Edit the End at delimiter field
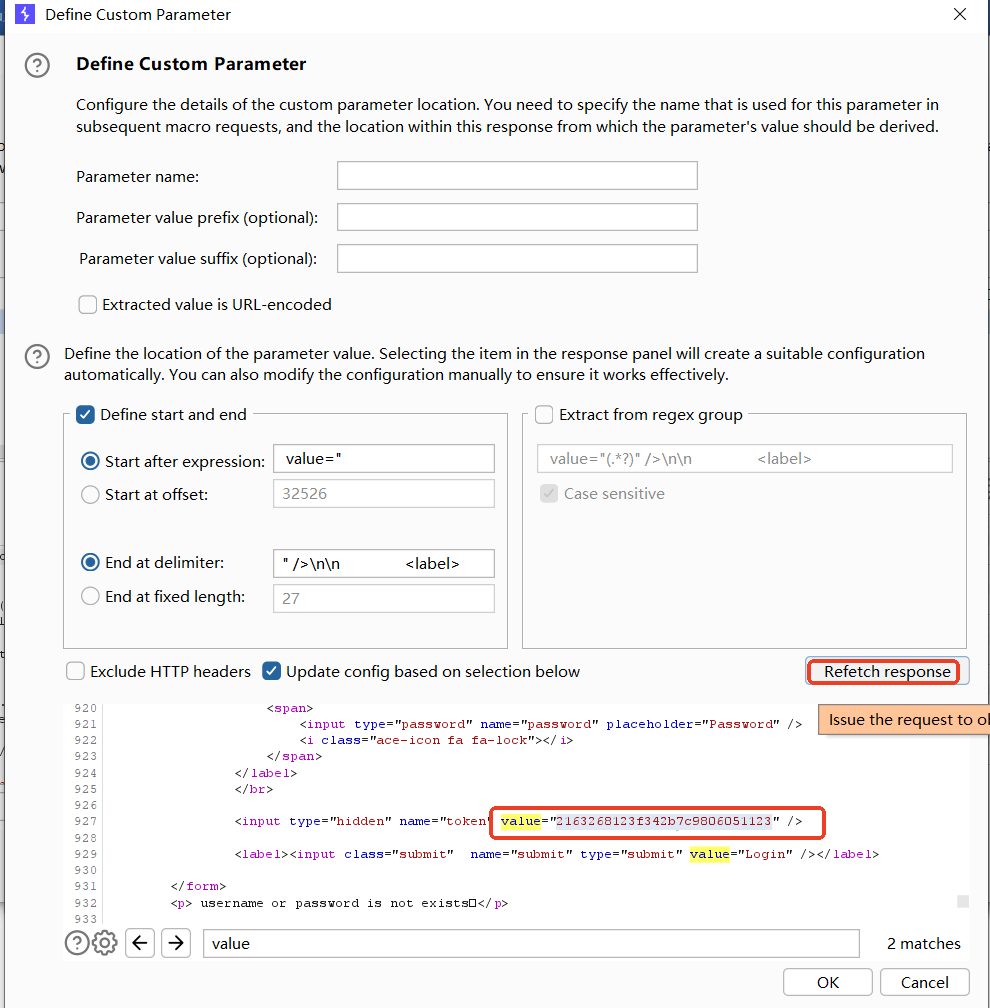The image size is (990, 1008). tap(384, 564)
